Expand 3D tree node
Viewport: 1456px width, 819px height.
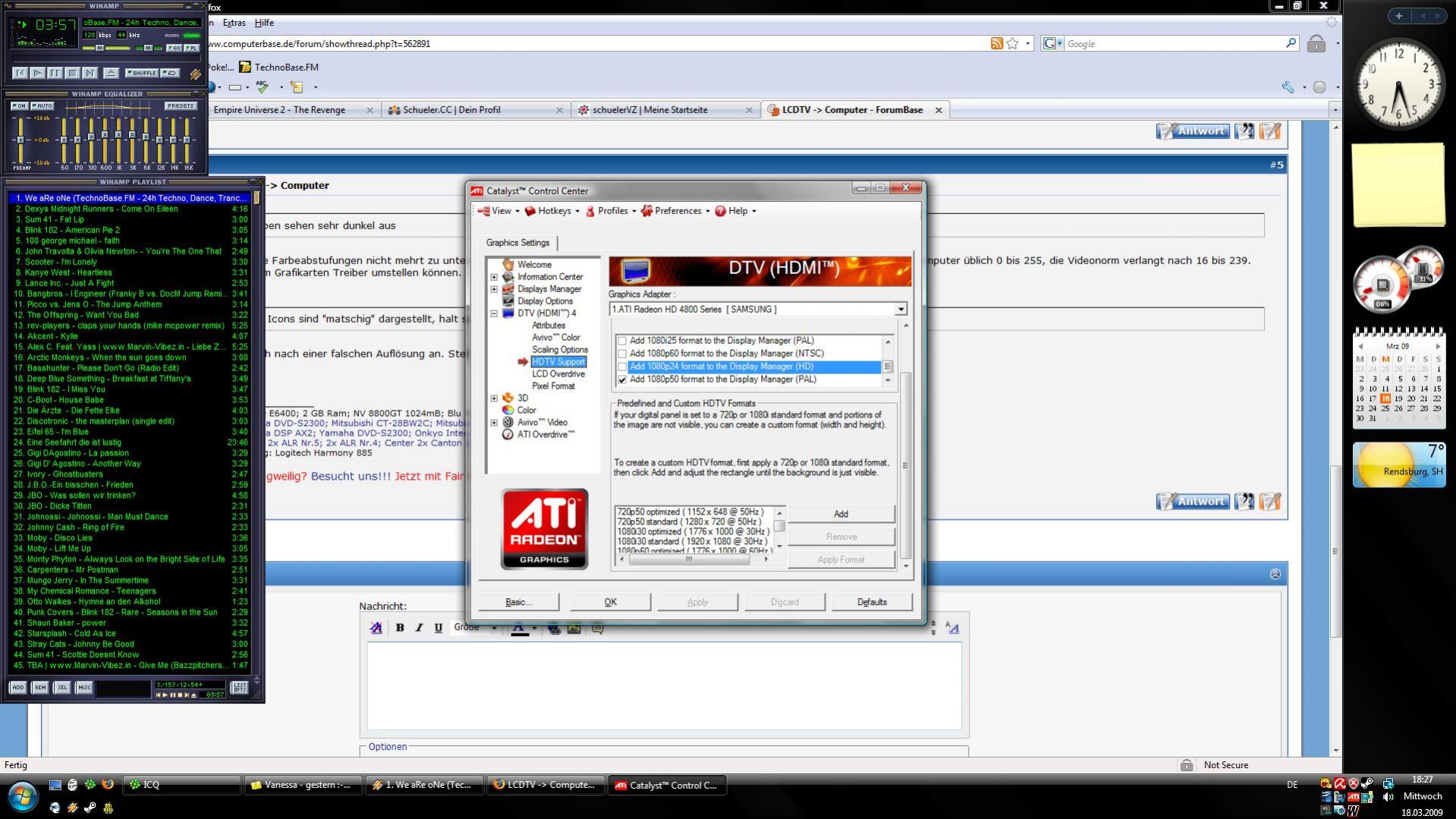tap(494, 398)
